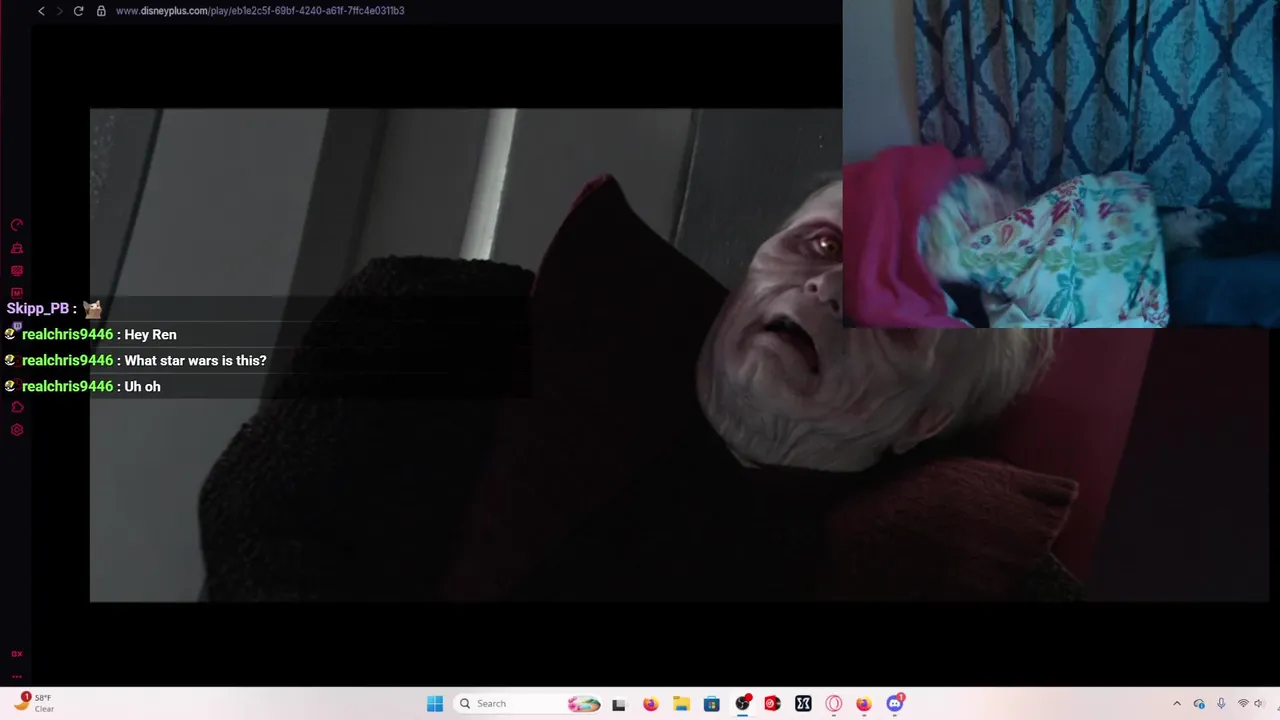The height and width of the screenshot is (720, 1280).
Task: Open the black X-logo app on taskbar
Action: tap(803, 704)
